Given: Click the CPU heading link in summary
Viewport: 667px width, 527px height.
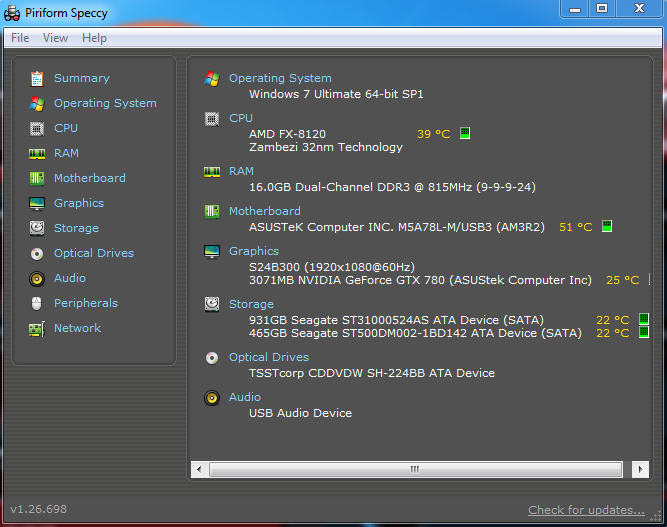Looking at the screenshot, I should [241, 118].
